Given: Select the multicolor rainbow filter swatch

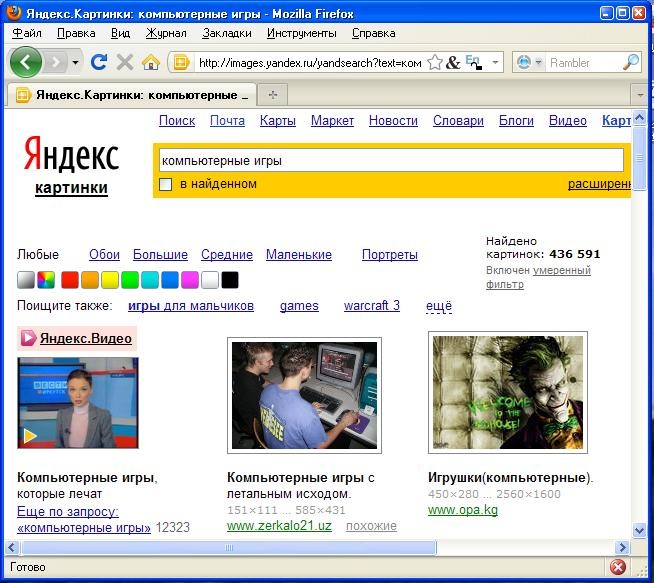Looking at the screenshot, I should [x=46, y=280].
